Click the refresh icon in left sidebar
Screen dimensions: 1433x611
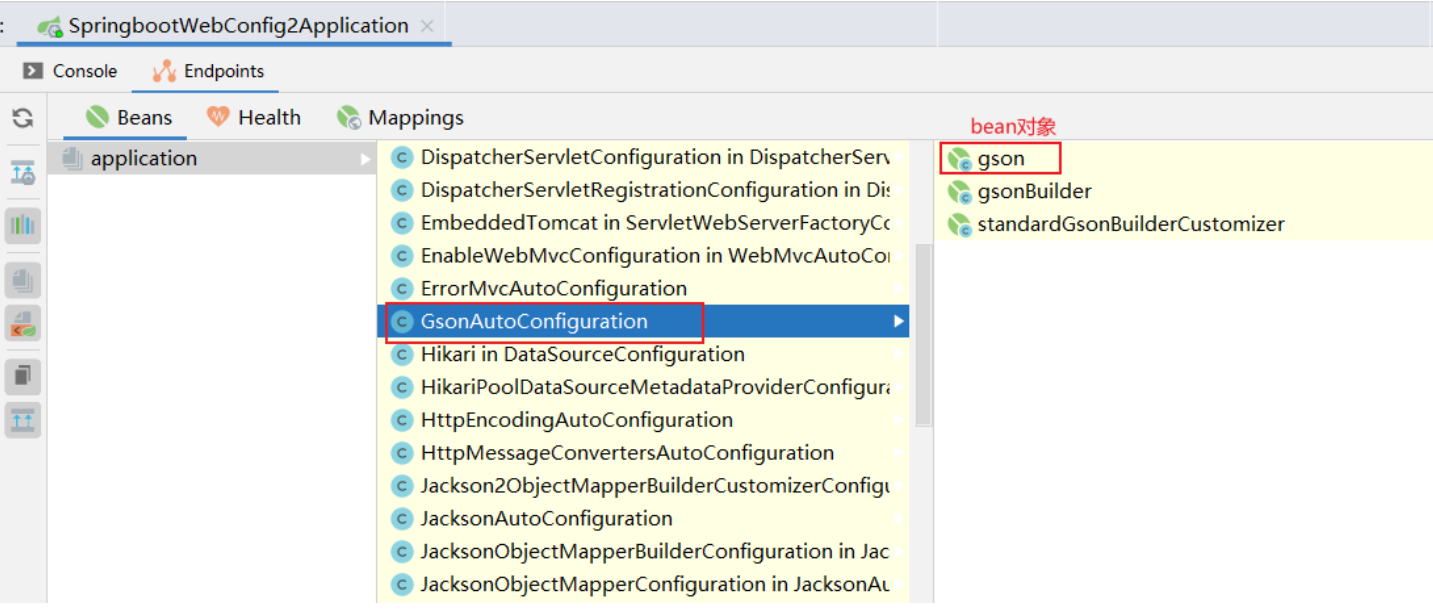tap(23, 119)
